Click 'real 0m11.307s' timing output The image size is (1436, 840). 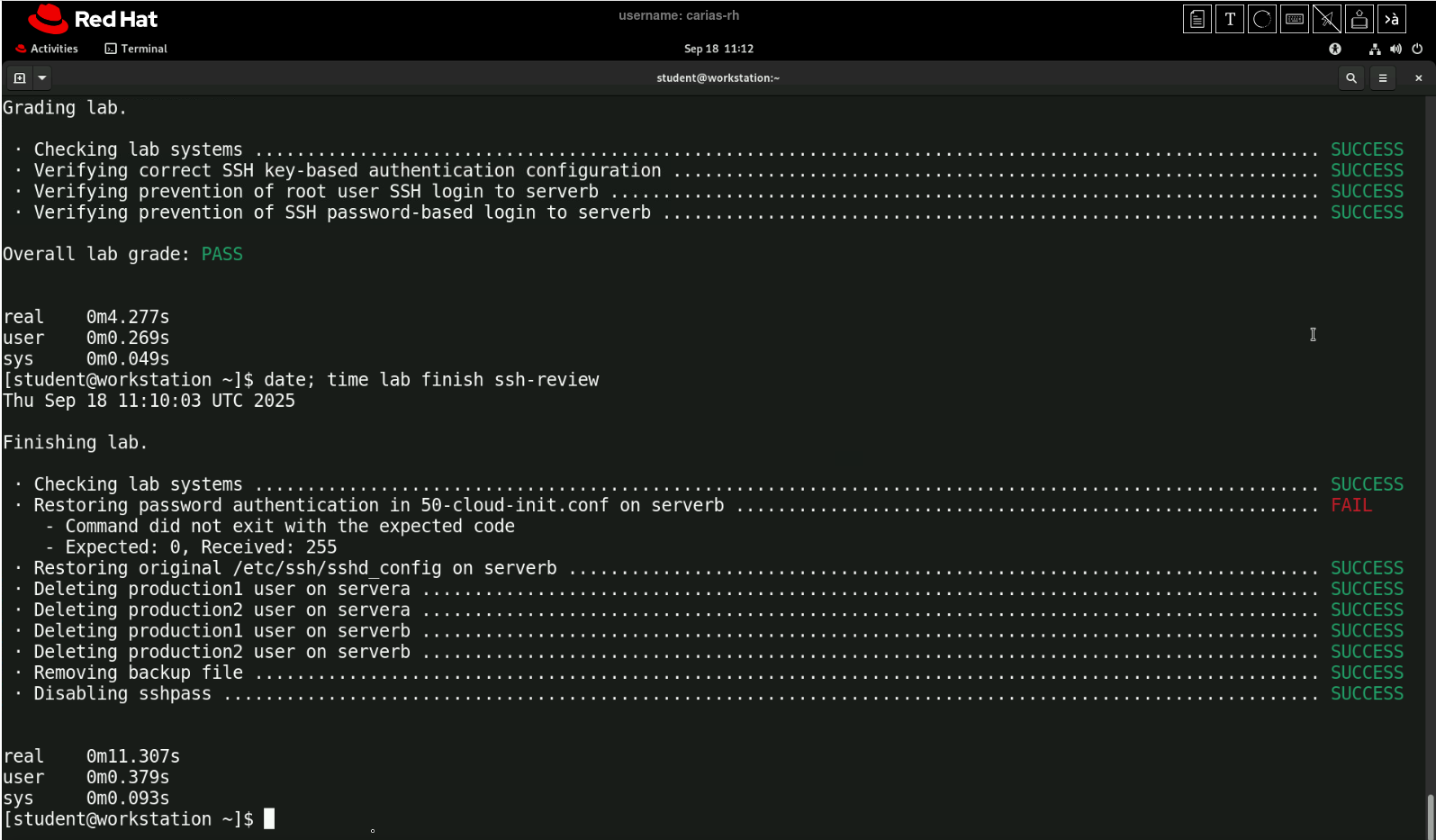pyautogui.click(x=91, y=757)
